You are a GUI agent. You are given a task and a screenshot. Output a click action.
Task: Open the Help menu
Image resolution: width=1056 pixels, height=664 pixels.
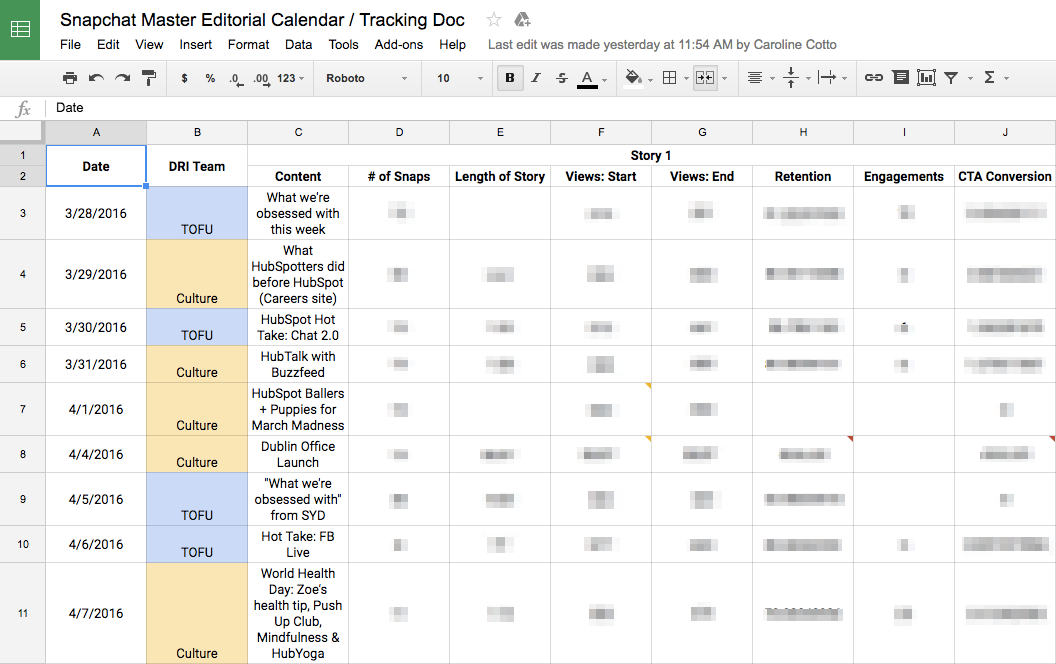(453, 44)
